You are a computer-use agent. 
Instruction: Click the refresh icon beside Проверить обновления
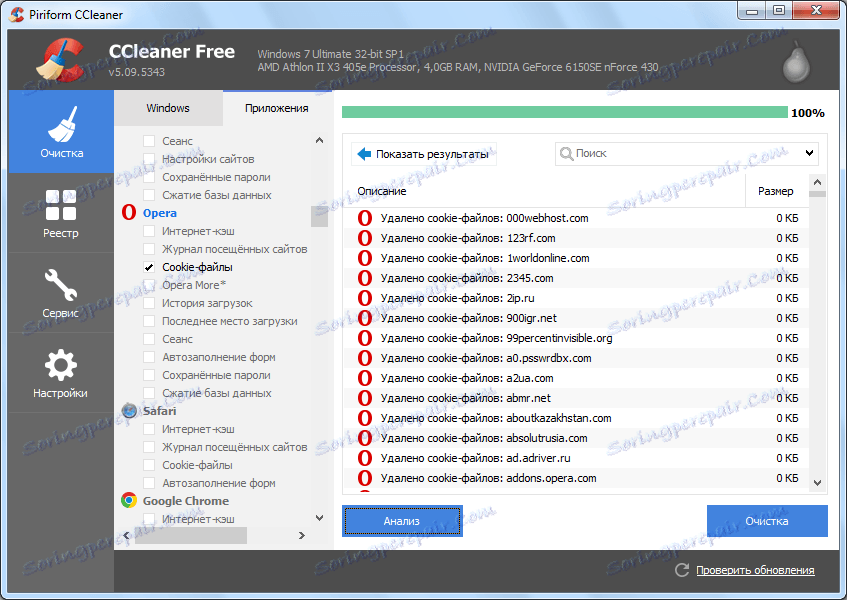[x=682, y=570]
